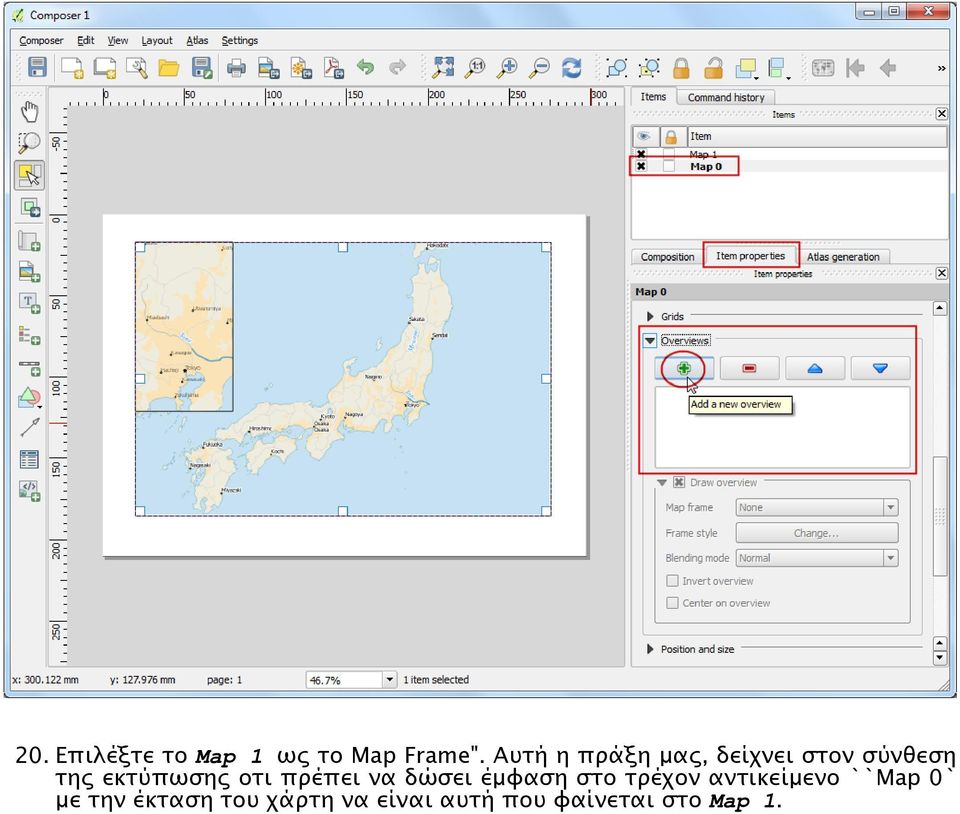
Task: Activate the Select/Move Item tool
Action: (29, 176)
